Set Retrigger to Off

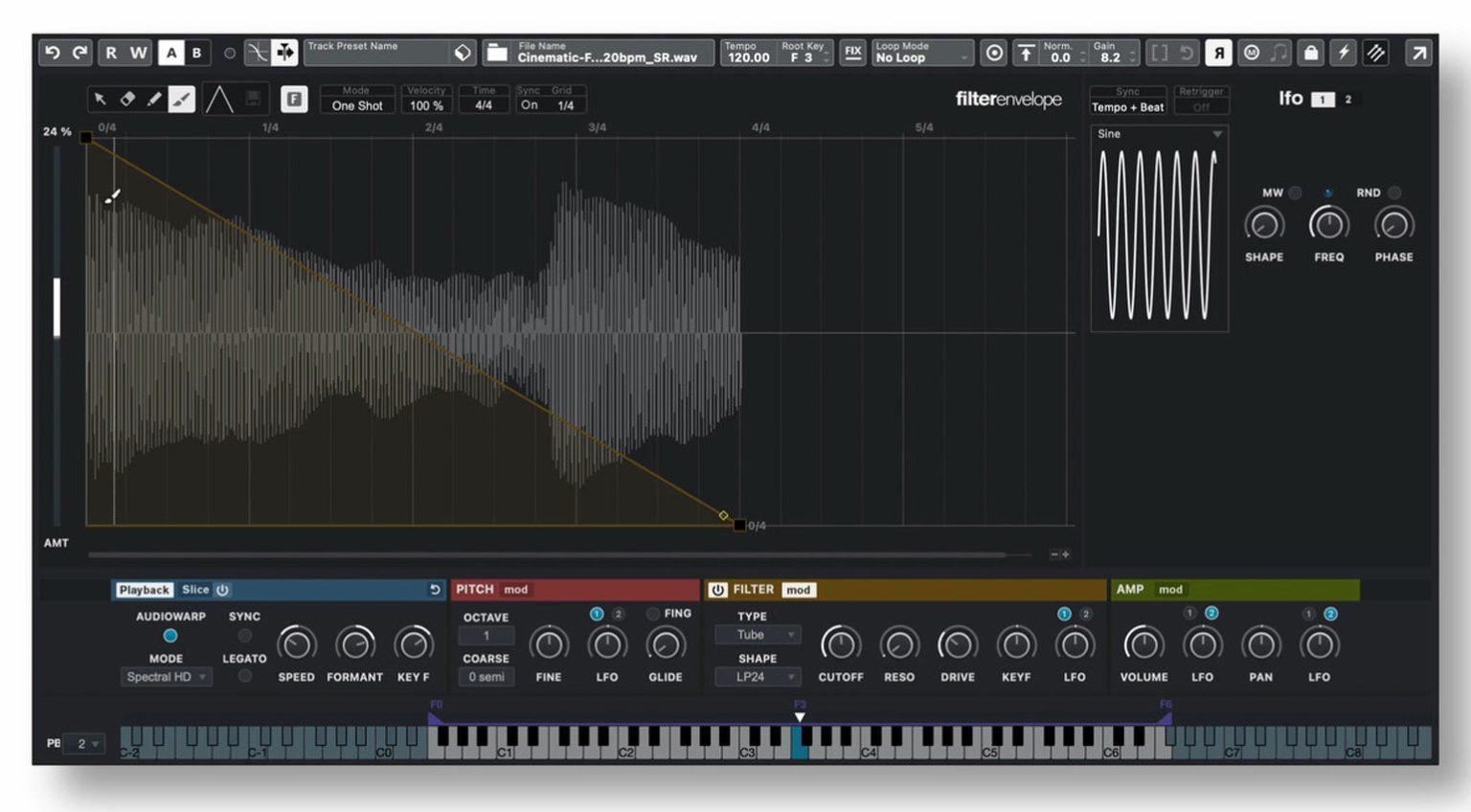click(x=1203, y=107)
